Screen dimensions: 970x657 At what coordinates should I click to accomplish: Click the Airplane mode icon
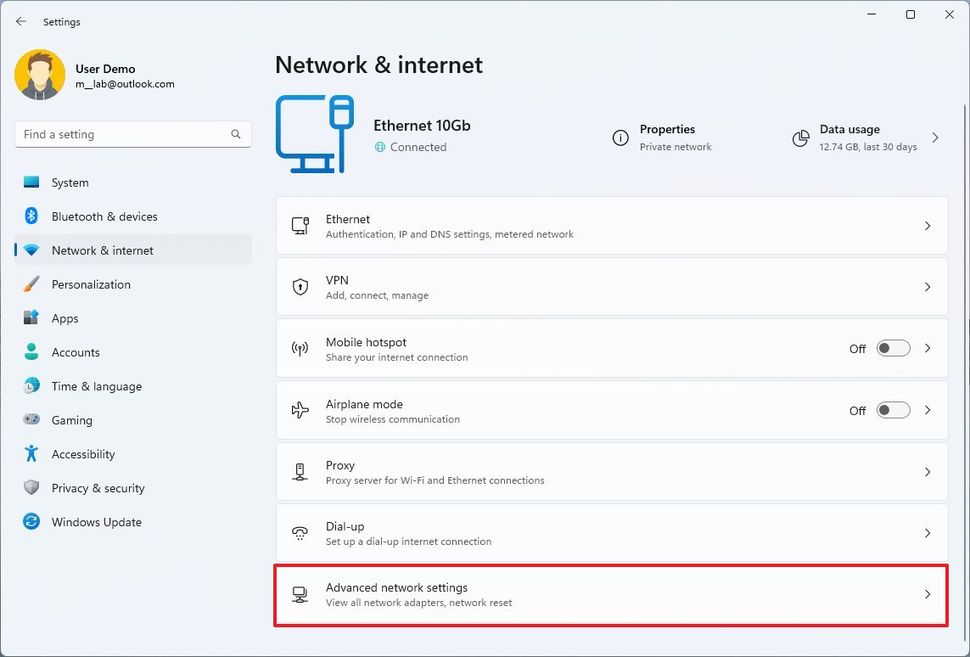coord(300,410)
